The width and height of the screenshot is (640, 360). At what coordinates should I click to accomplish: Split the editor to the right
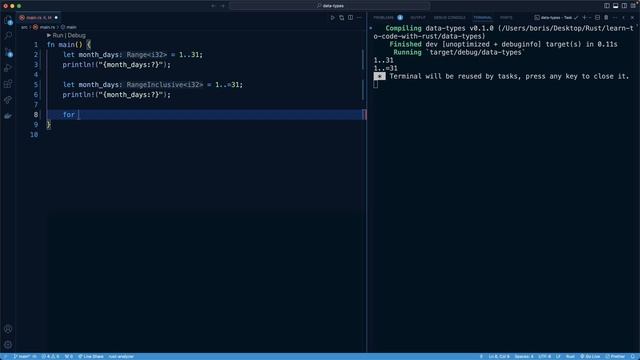coord(351,18)
